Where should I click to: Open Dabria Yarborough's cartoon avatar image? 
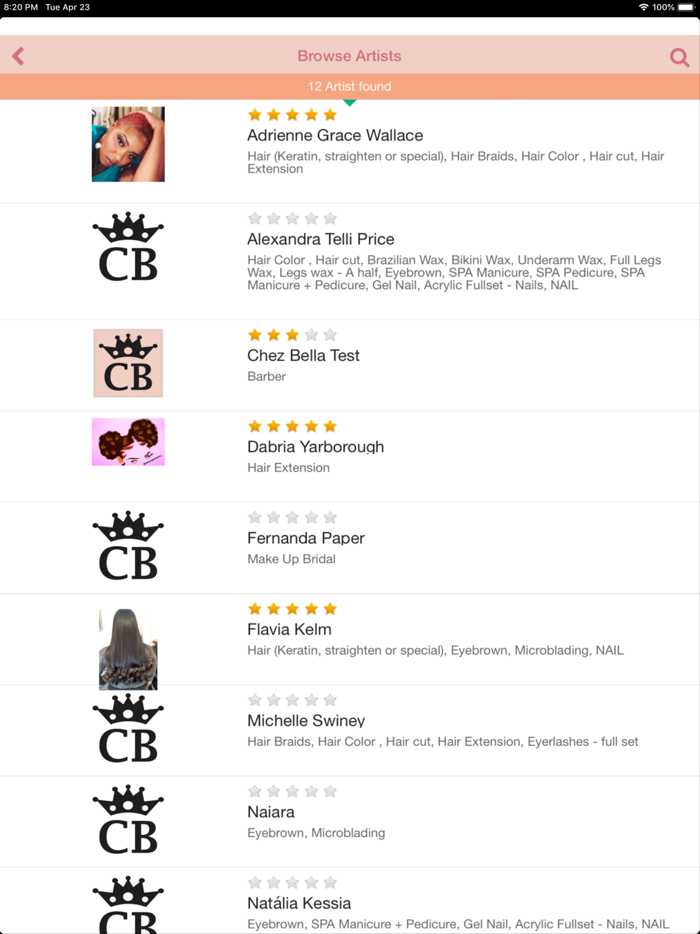[128, 442]
